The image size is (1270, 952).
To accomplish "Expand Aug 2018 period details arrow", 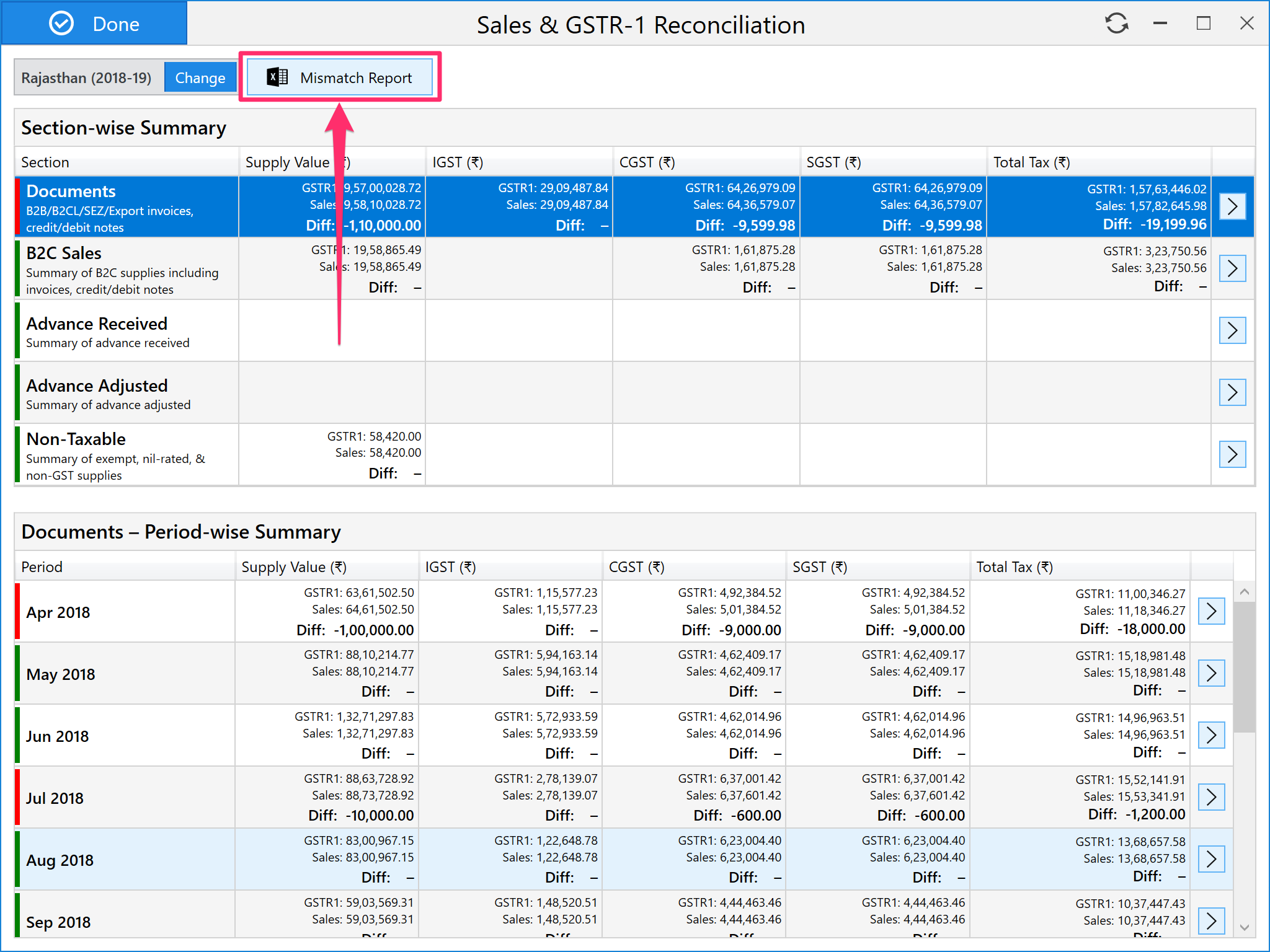I will coord(1211,859).
